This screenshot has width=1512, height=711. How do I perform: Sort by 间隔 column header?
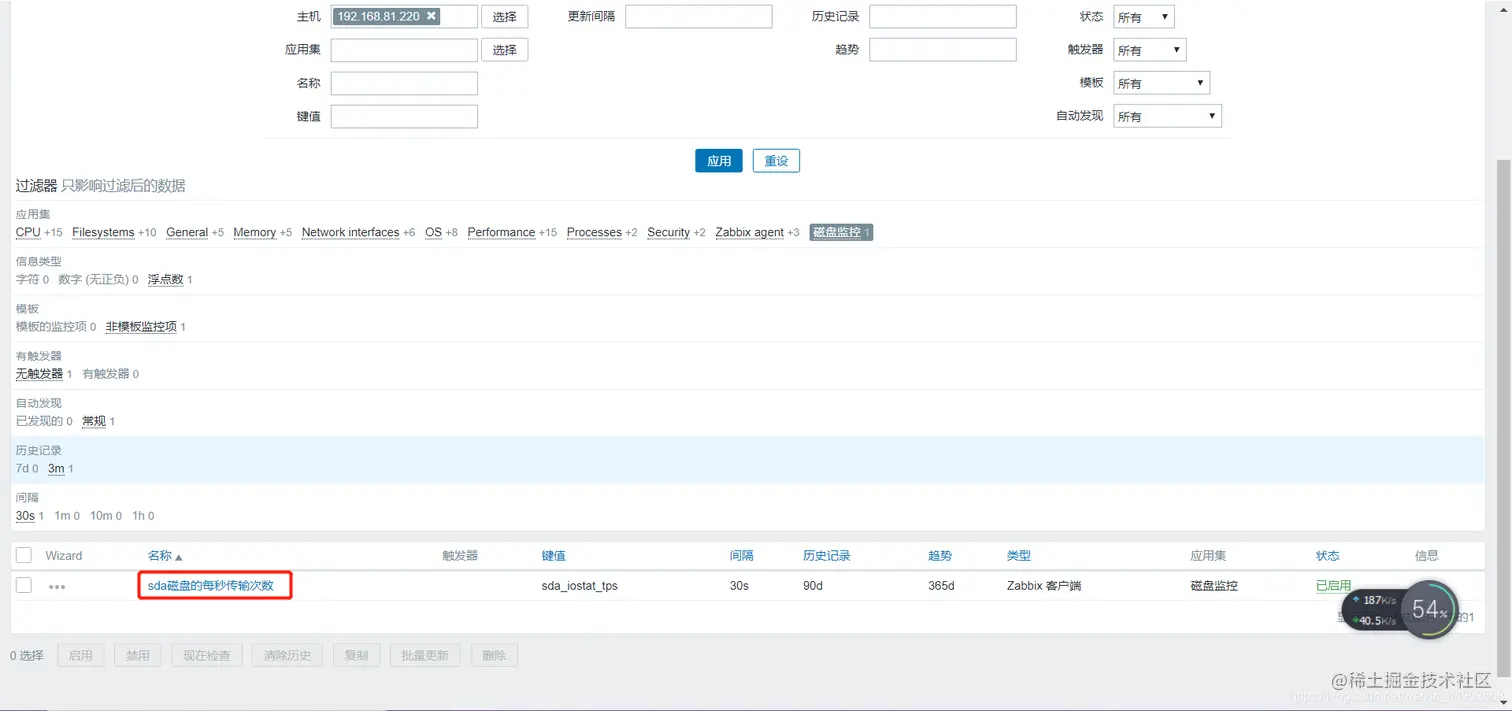742,556
